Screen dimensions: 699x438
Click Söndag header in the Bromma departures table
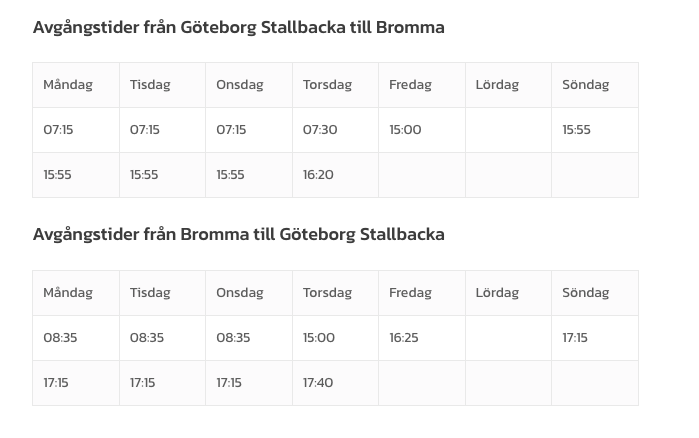tap(585, 293)
